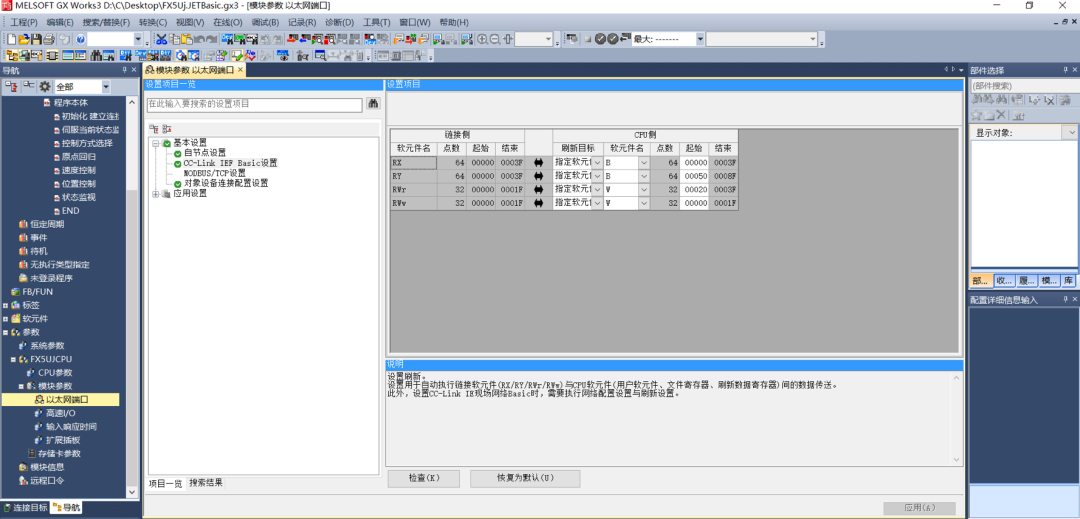The height and width of the screenshot is (519, 1080).
Task: Open the 工程(P) menu
Action: [23, 22]
